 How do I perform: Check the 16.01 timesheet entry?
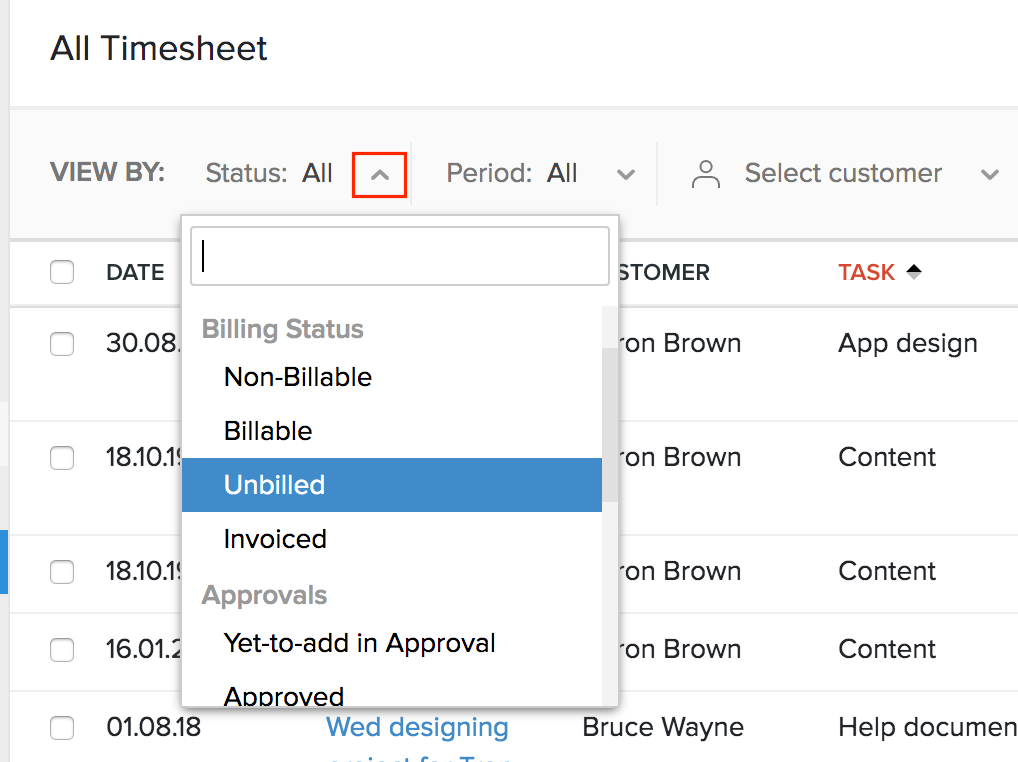(x=61, y=650)
